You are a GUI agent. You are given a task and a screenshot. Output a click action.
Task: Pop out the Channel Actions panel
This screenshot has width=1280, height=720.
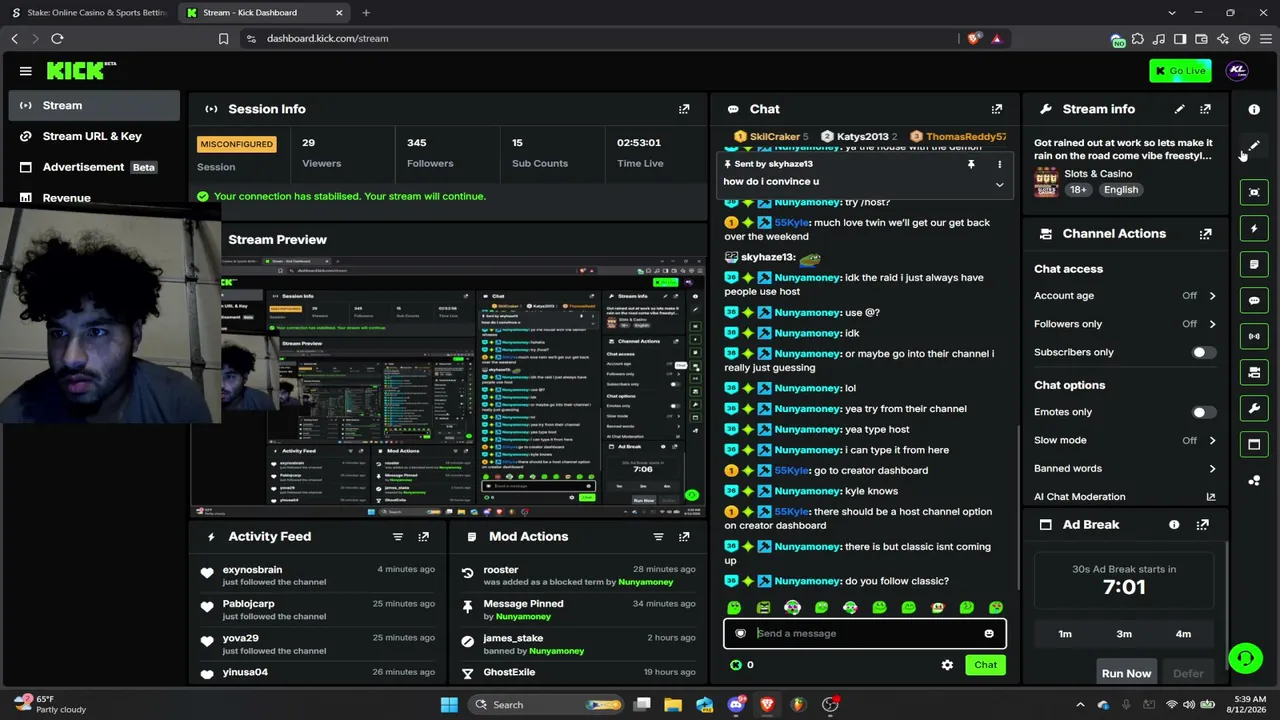1205,234
